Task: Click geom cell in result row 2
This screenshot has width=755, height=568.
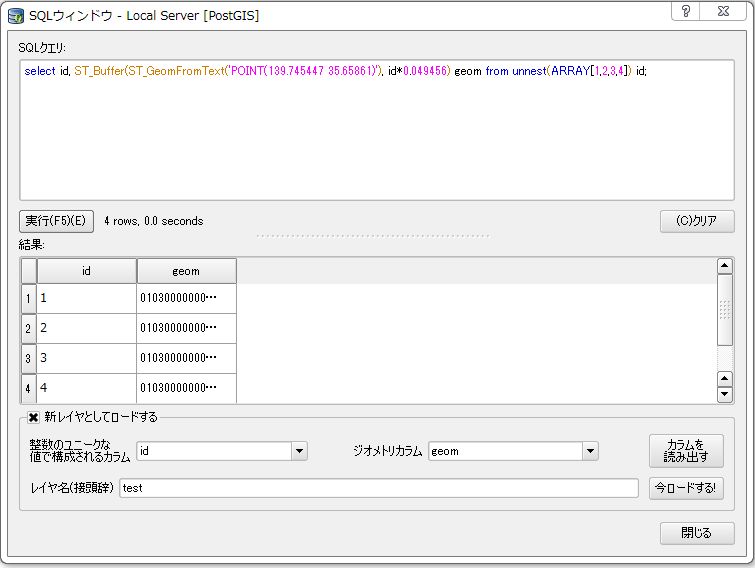Action: [186, 328]
